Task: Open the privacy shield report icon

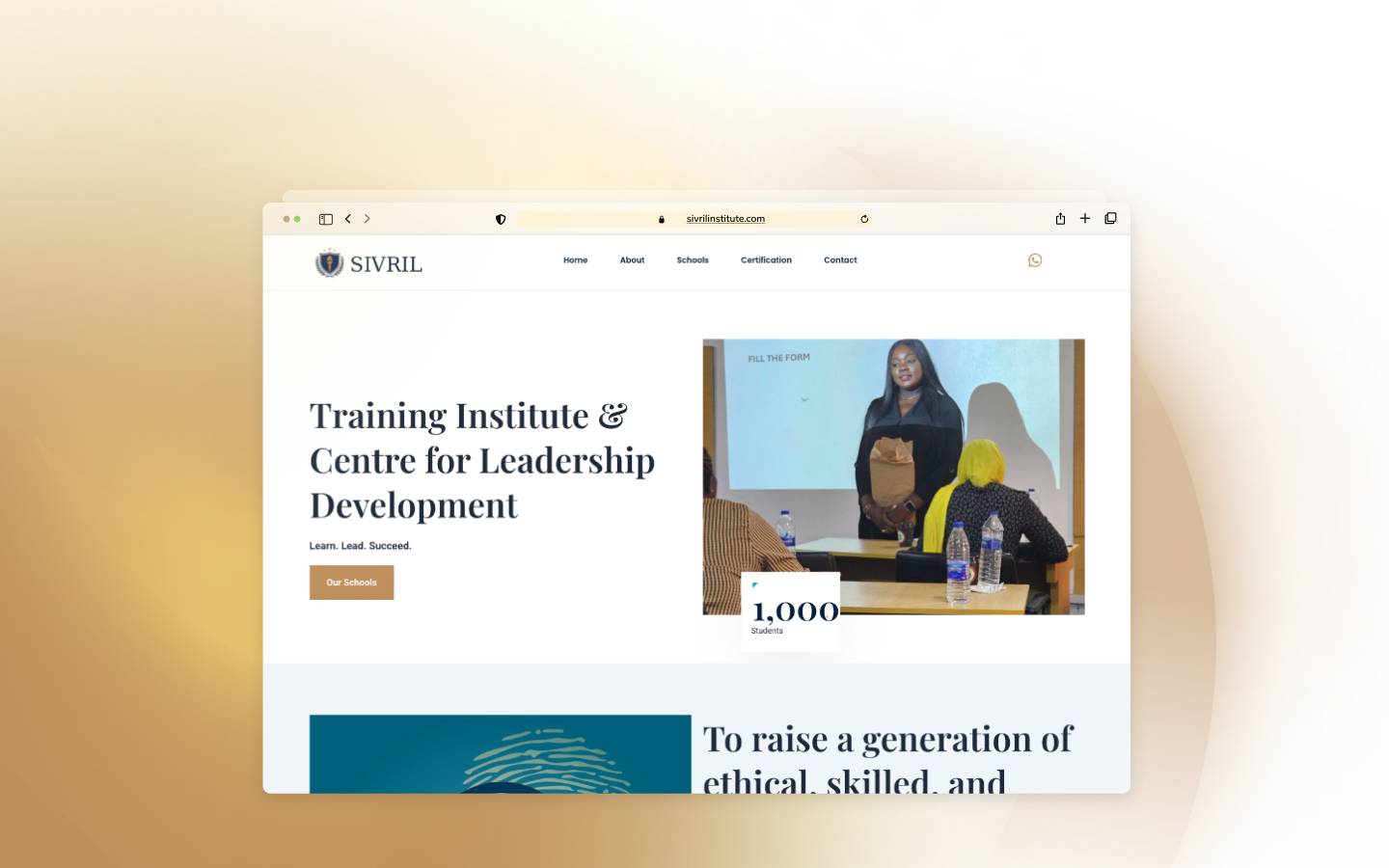Action: click(501, 219)
